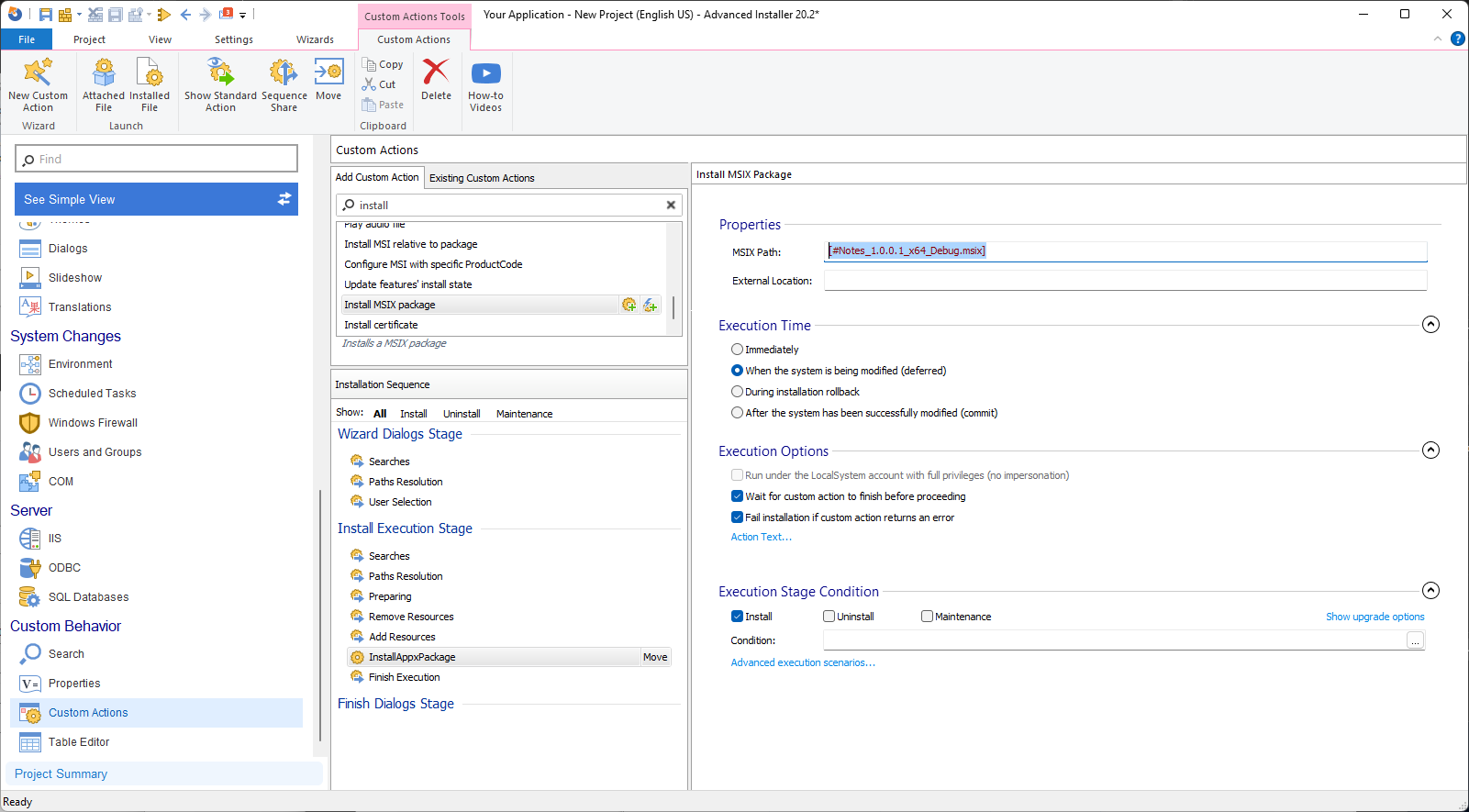Cut the selected custom action
The width and height of the screenshot is (1469, 812).
click(379, 84)
